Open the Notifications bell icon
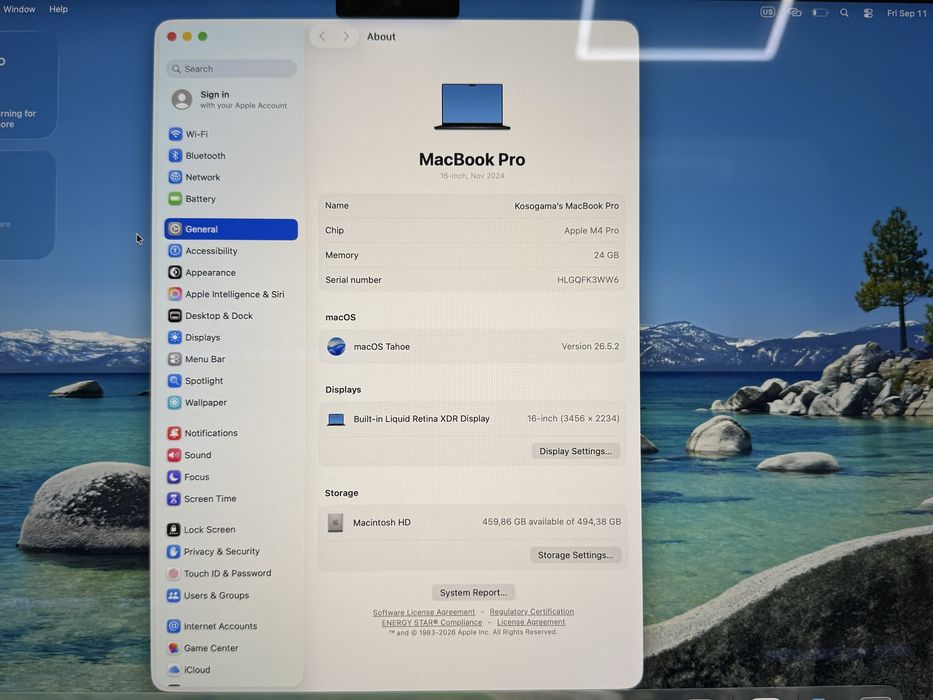This screenshot has width=933, height=700. 174,433
